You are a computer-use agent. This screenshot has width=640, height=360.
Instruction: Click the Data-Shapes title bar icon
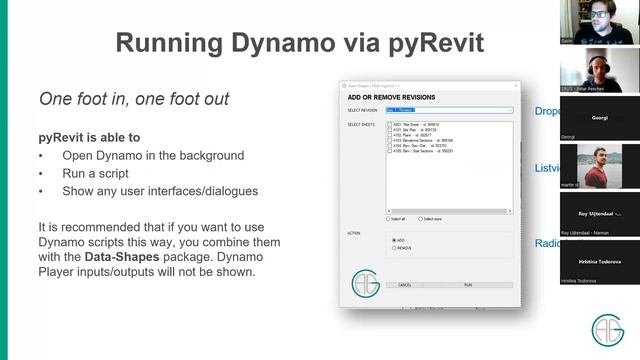(344, 86)
